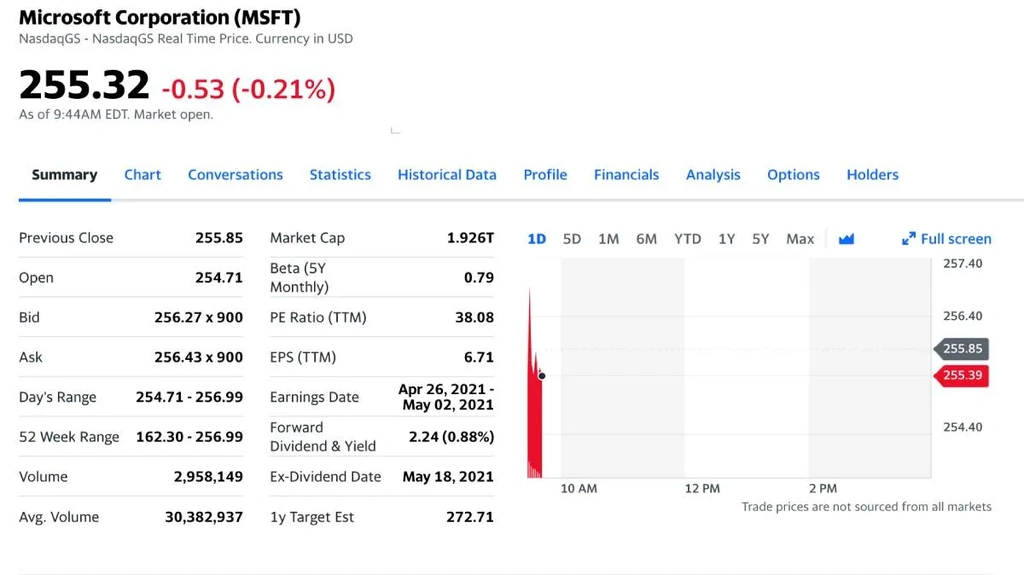Image resolution: width=1024 pixels, height=575 pixels.
Task: Click the Full screen expand icon
Action: [x=908, y=239]
